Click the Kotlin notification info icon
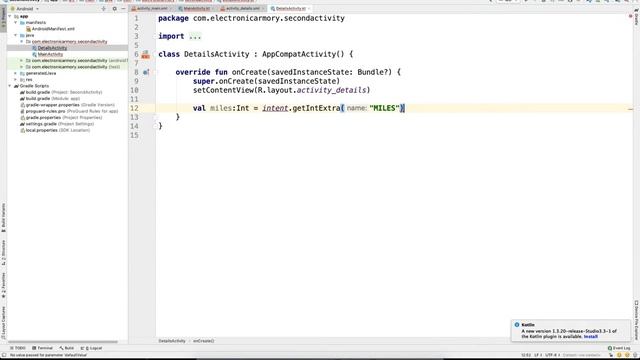Screen dimensions: 640x360 tap(517, 325)
